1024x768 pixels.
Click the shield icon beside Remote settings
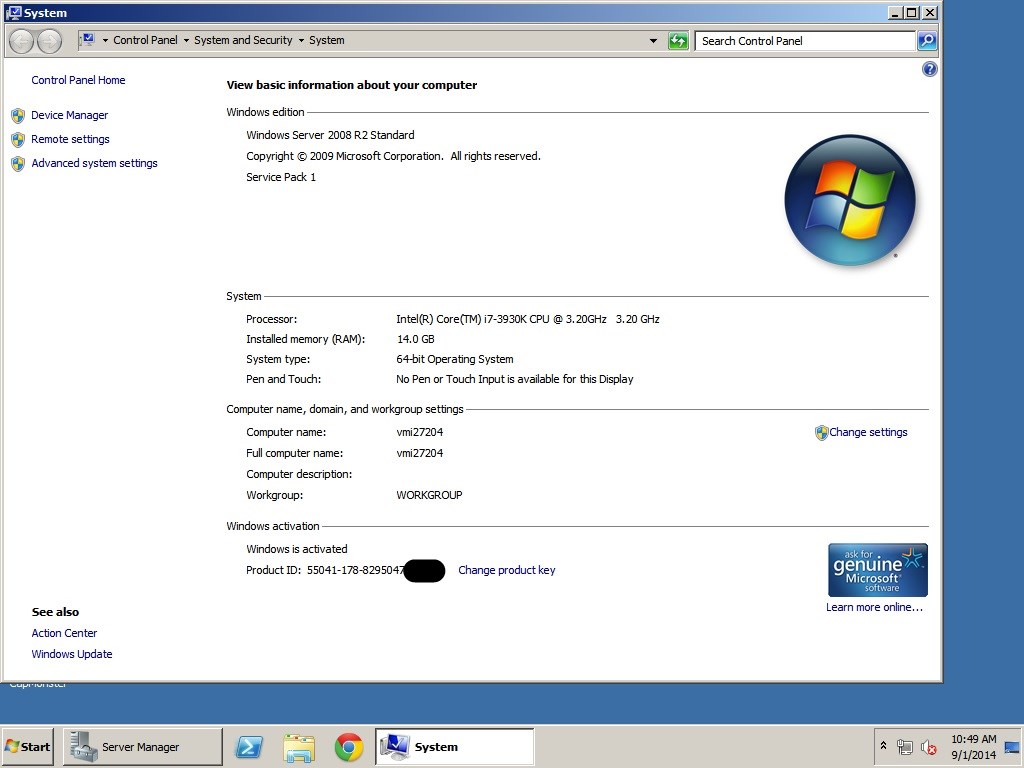[18, 140]
